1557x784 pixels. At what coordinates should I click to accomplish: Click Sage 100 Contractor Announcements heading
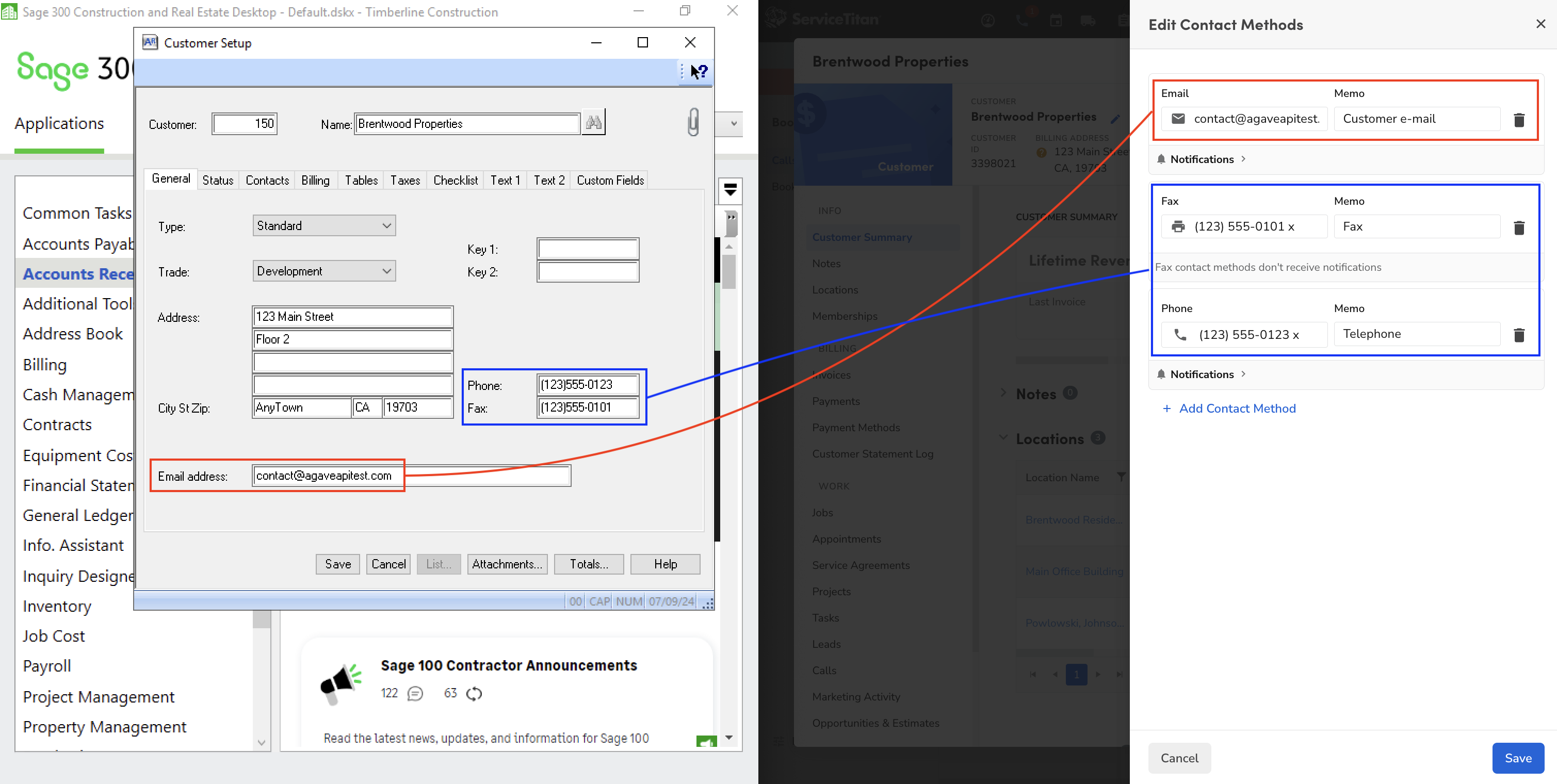coord(508,665)
